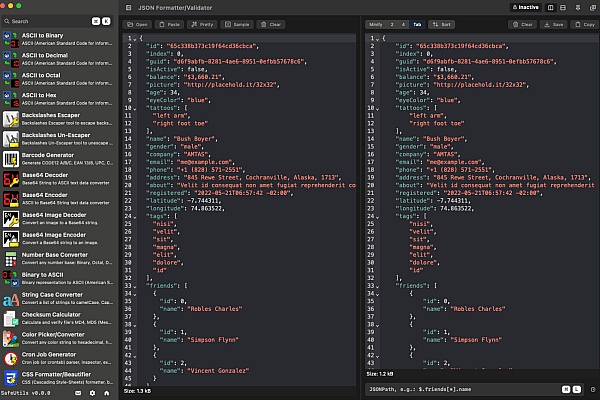600x400 pixels.
Task: Open the Base64 Encoder tool icon
Action: click(11, 198)
